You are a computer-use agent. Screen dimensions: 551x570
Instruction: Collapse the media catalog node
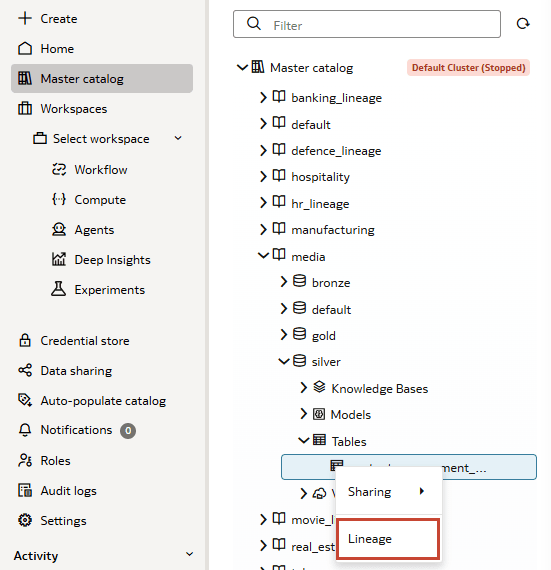tap(263, 256)
